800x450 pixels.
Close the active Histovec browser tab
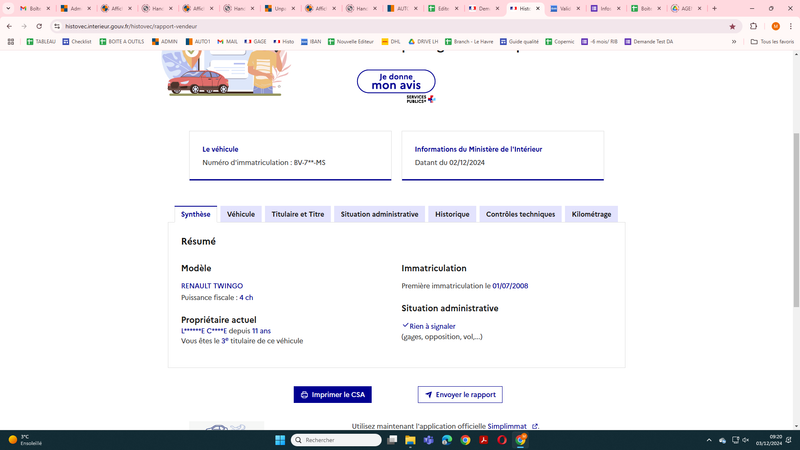(x=538, y=9)
